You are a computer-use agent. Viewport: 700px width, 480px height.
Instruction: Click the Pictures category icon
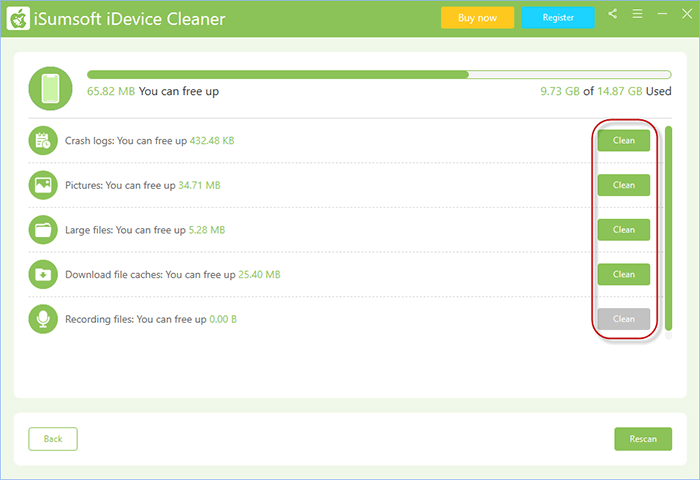pos(43,185)
